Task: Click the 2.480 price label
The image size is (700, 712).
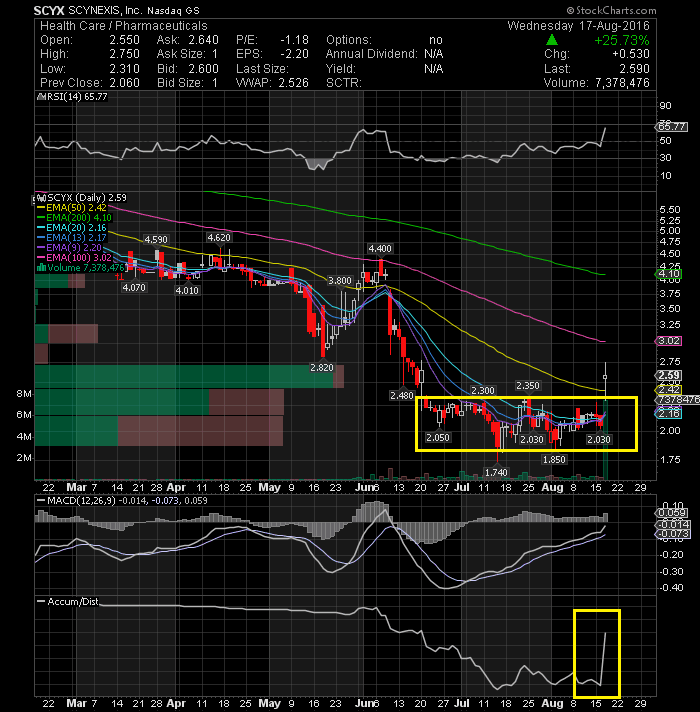Action: point(402,396)
